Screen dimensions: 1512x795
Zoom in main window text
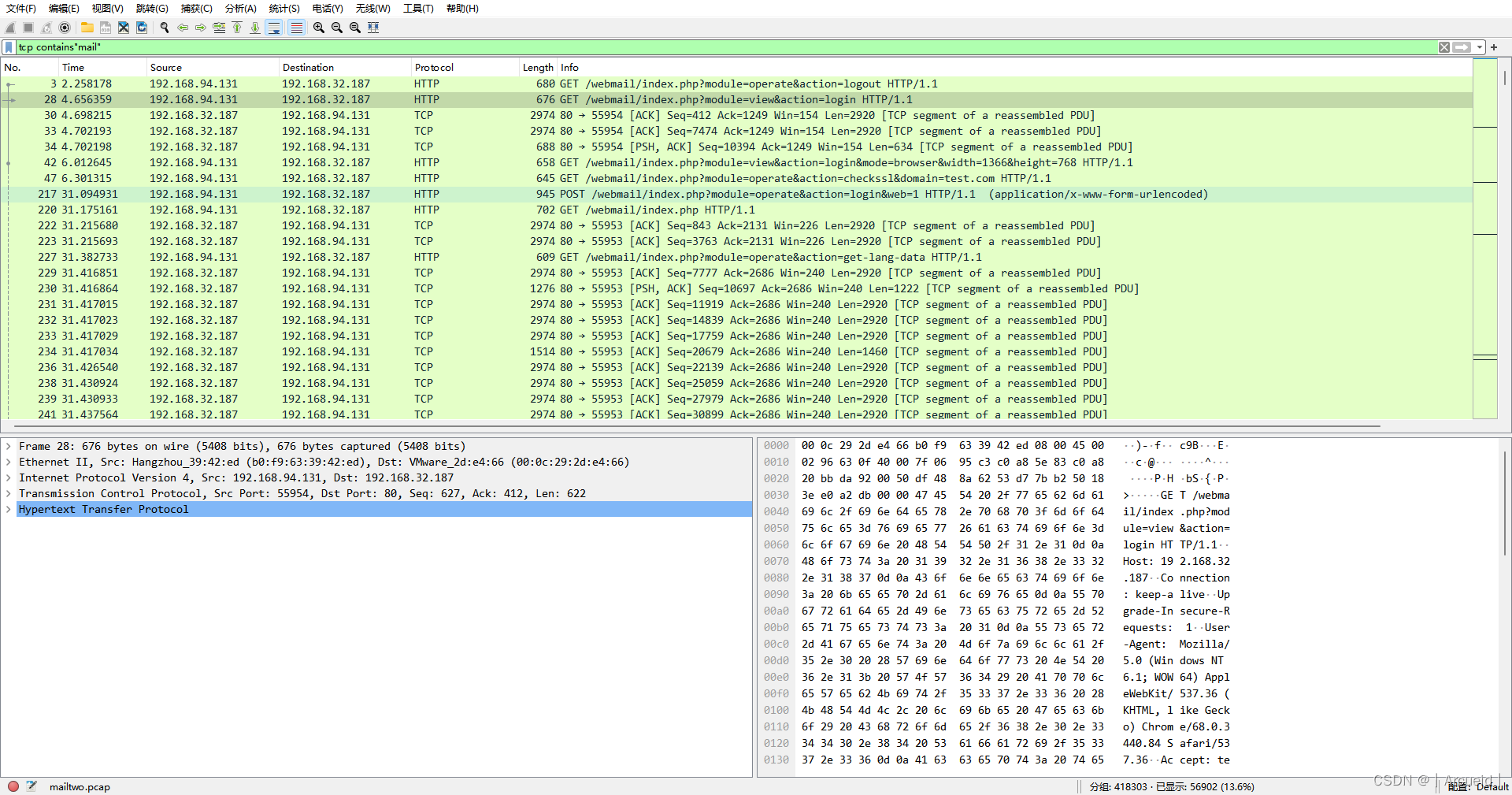click(319, 28)
